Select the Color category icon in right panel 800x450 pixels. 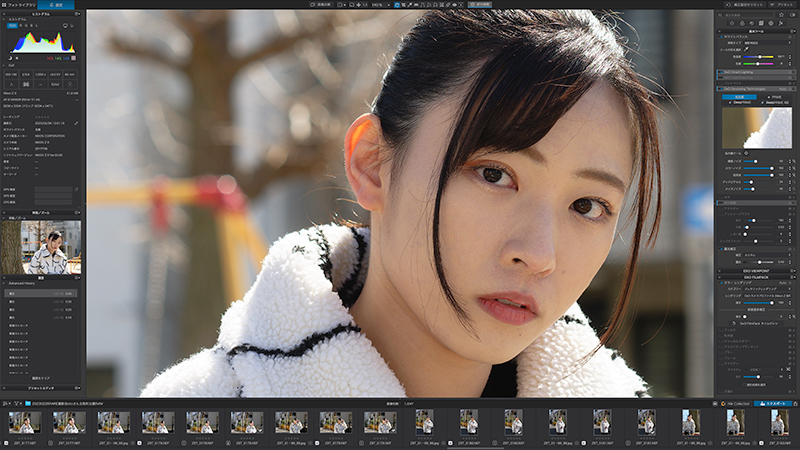741,23
